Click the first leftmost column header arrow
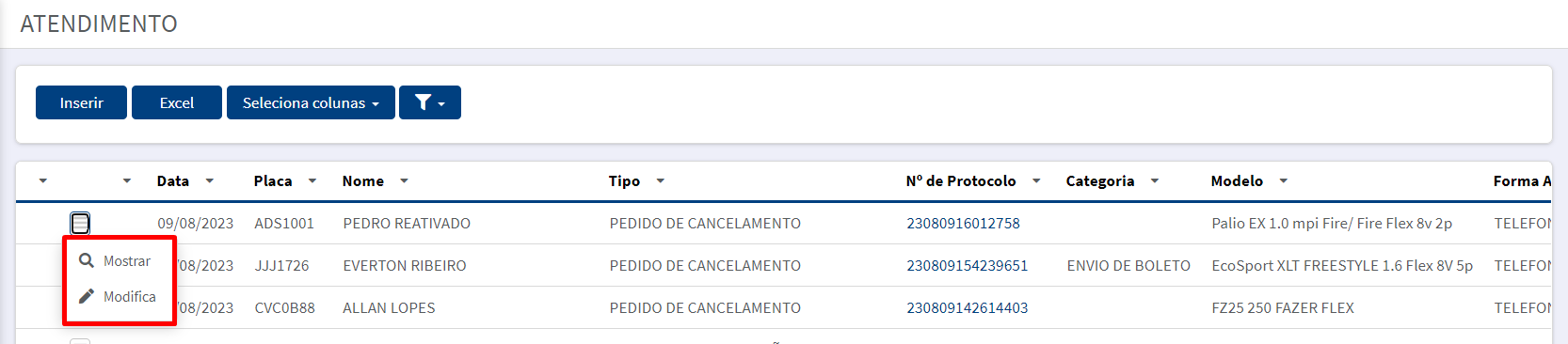1568x344 pixels. [x=43, y=180]
